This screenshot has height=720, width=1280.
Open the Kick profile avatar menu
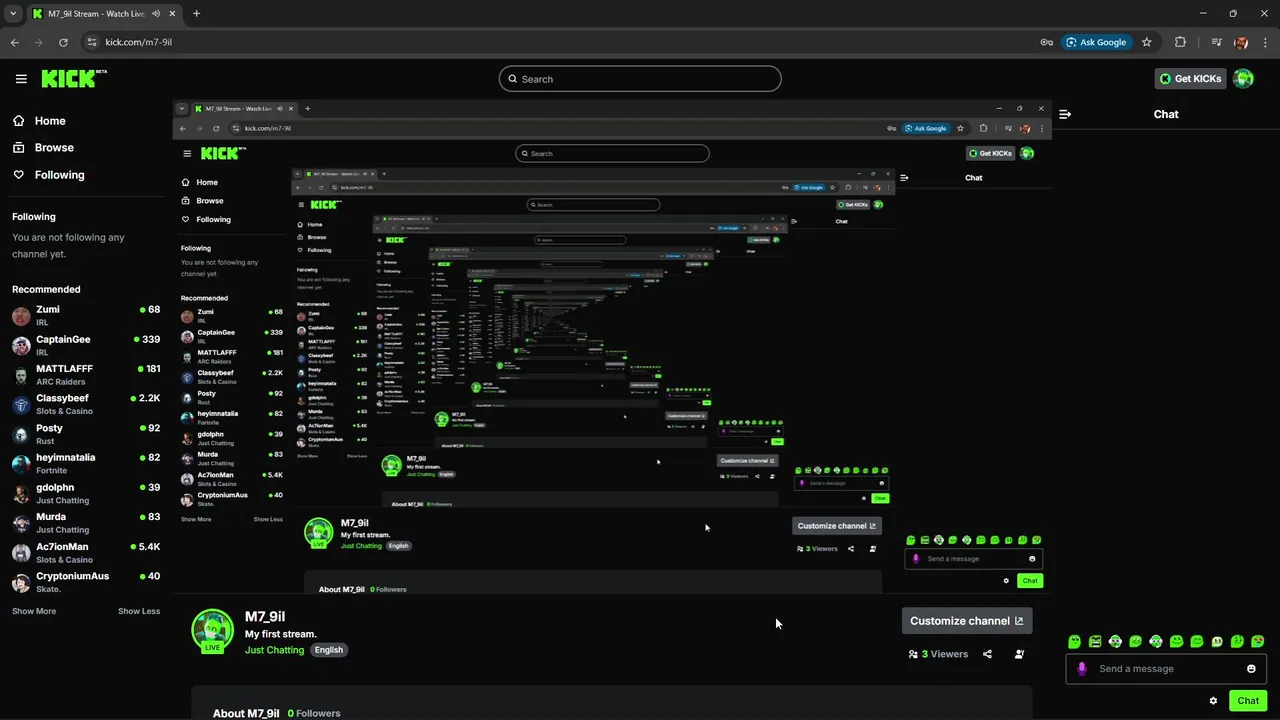(1243, 79)
